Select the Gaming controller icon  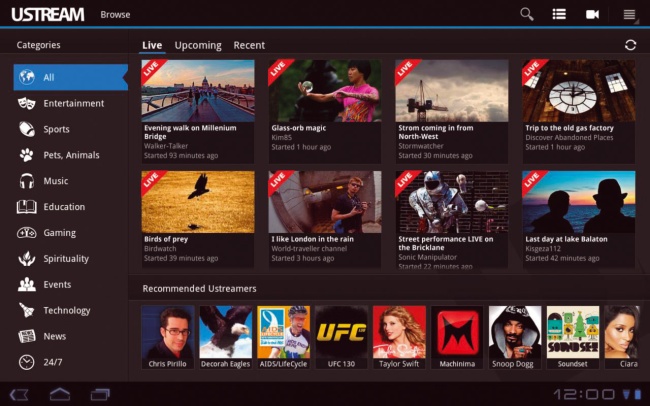[x=27, y=233]
